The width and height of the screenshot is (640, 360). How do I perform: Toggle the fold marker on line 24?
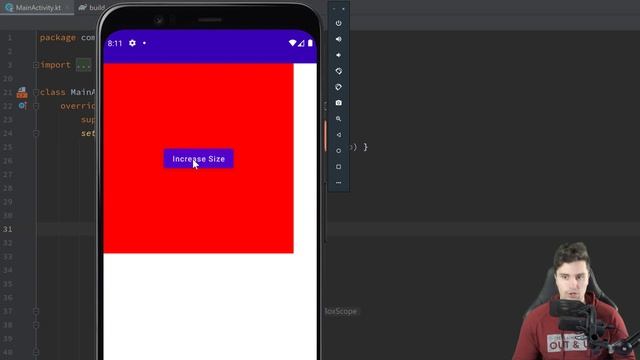click(36, 133)
